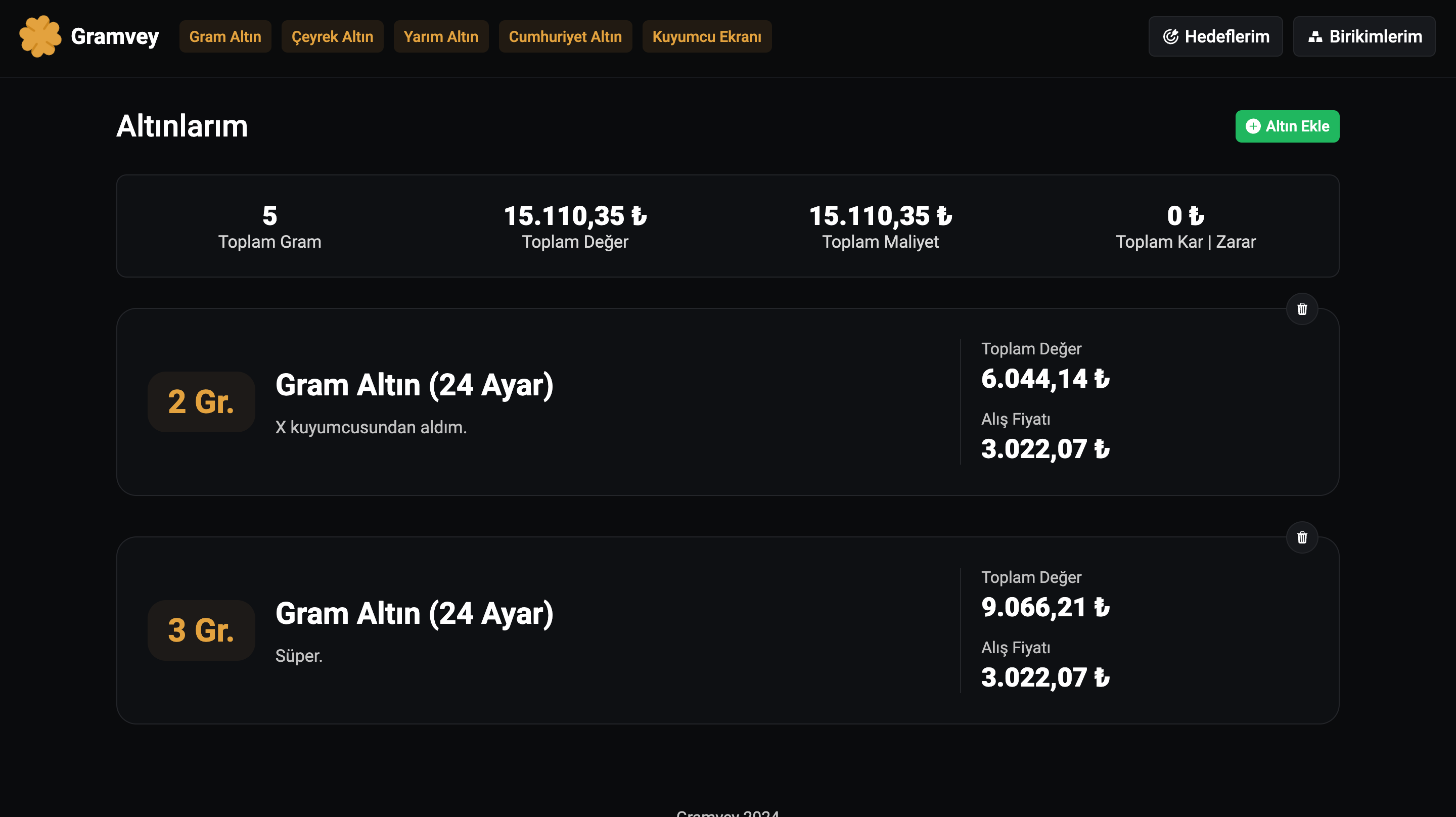The image size is (1456, 817).
Task: Select Yarım Altın in navigation
Action: (440, 37)
